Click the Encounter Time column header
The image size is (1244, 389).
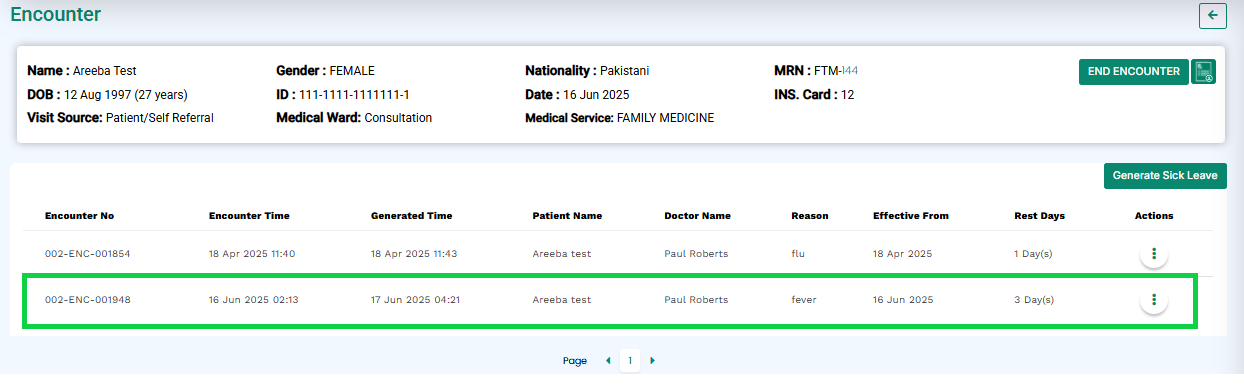click(249, 216)
